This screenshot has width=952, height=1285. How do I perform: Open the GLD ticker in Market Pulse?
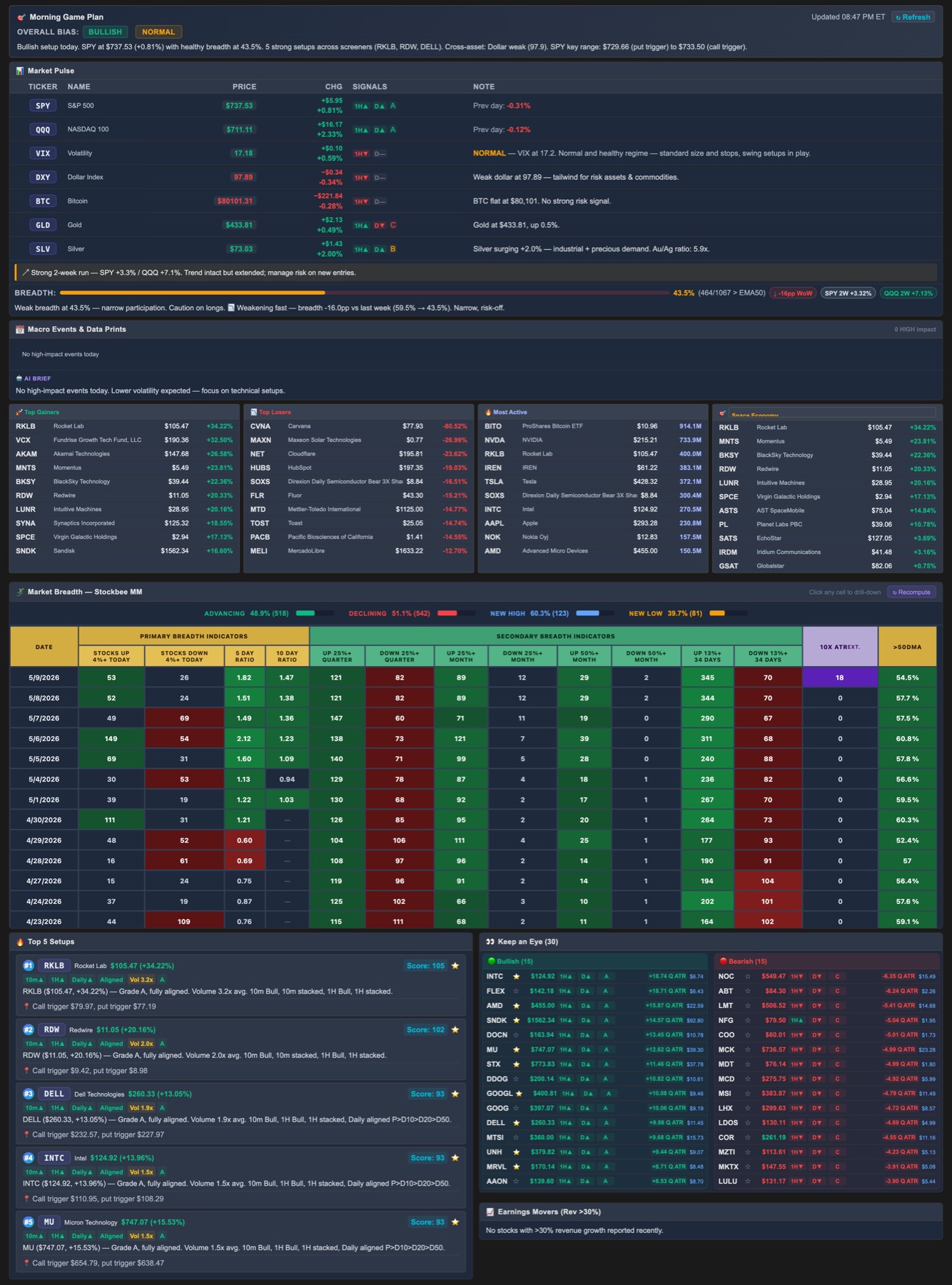43,225
